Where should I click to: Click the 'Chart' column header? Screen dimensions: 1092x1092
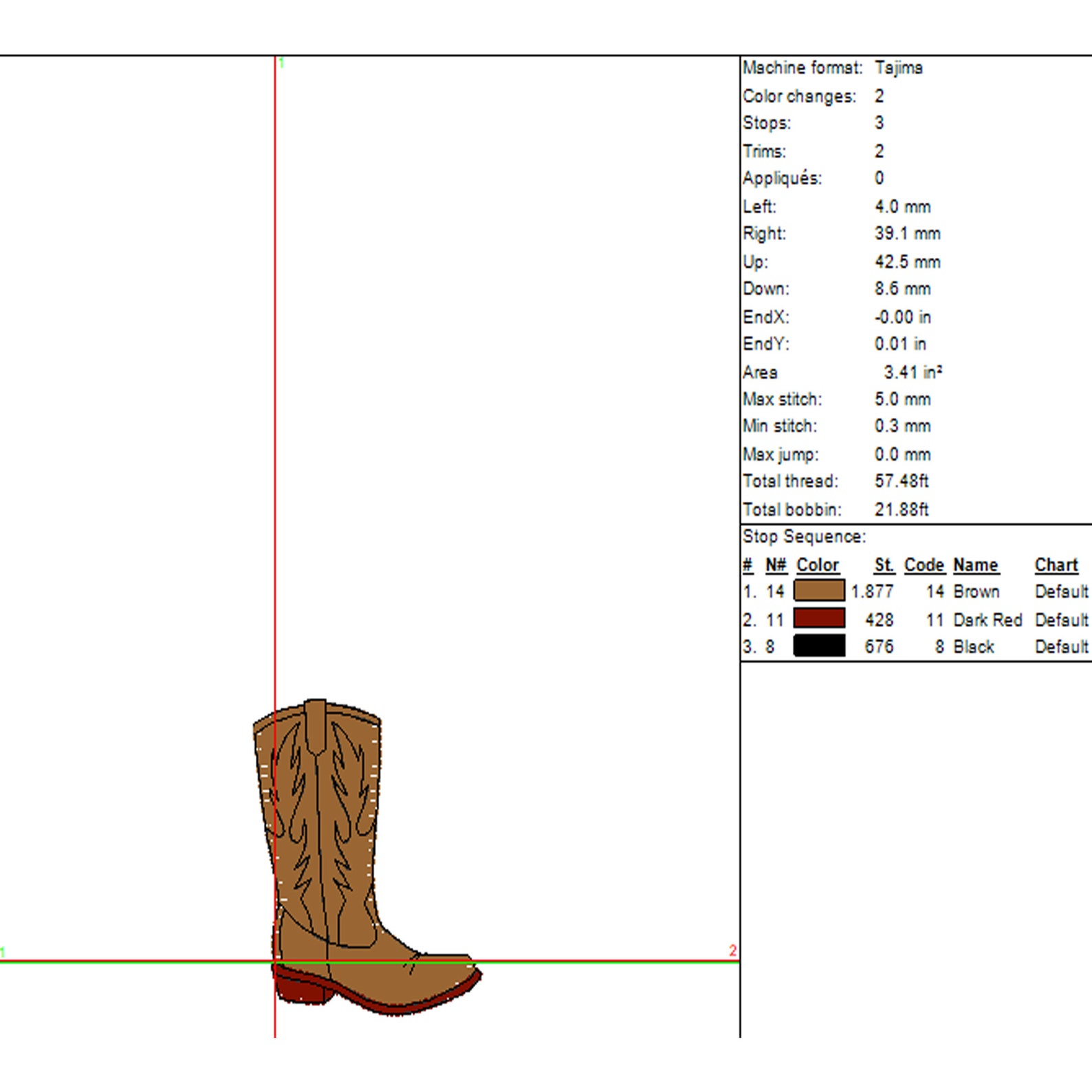1056,565
